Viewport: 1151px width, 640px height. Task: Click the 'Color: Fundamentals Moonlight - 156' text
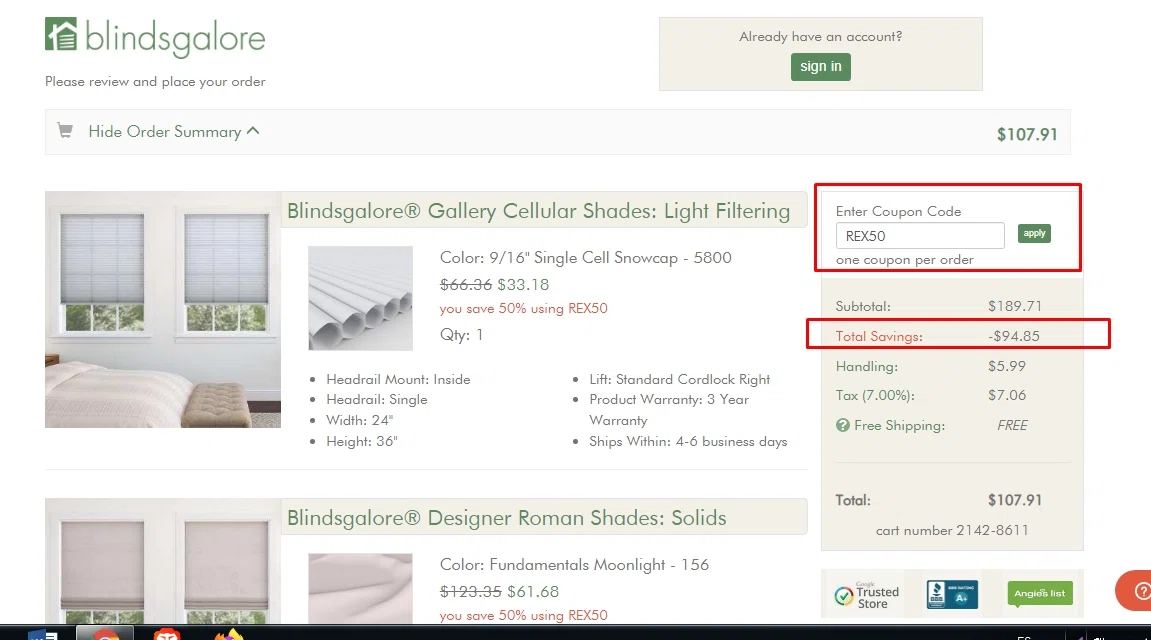574,564
